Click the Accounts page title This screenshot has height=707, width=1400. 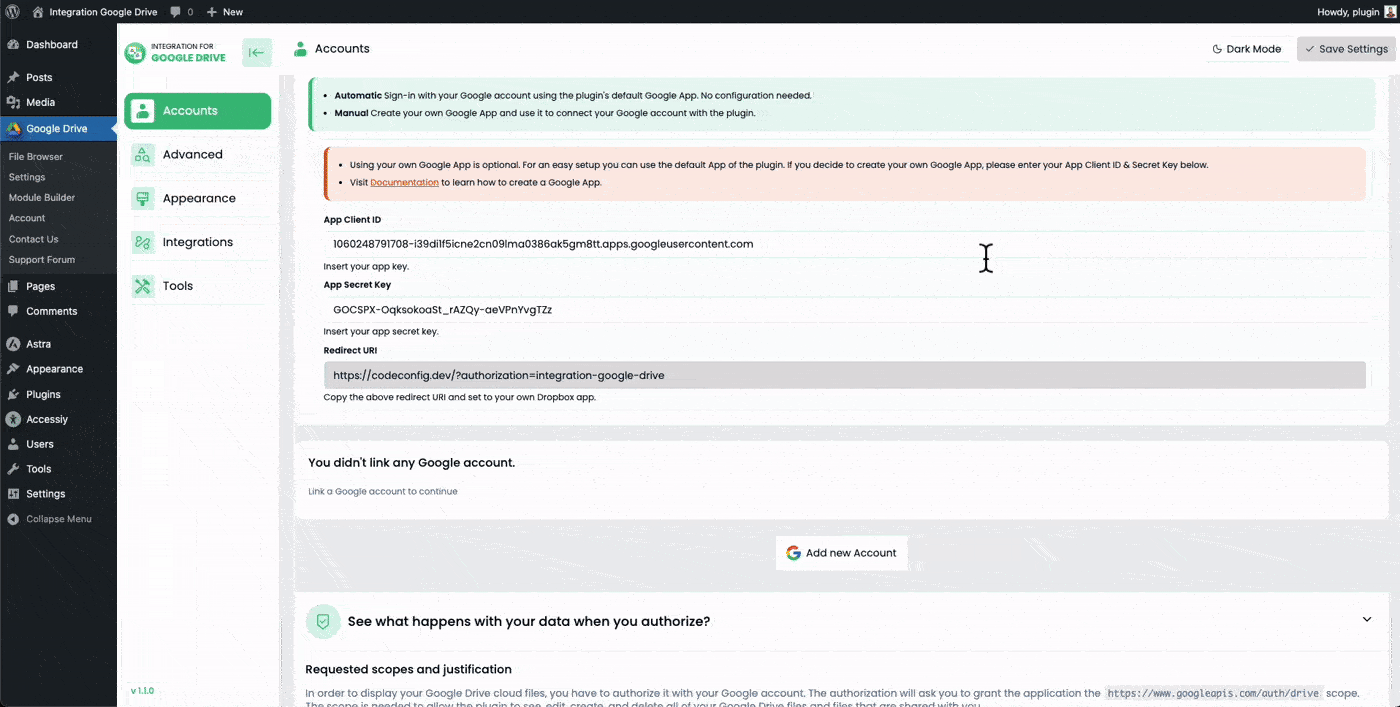point(342,48)
